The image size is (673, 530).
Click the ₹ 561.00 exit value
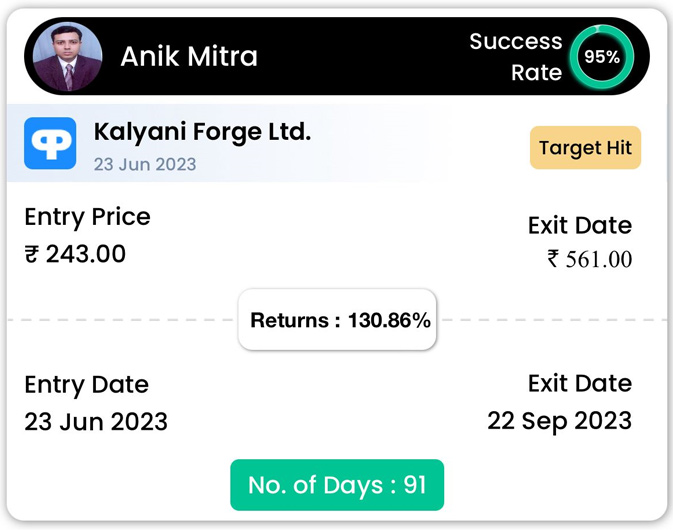590,259
